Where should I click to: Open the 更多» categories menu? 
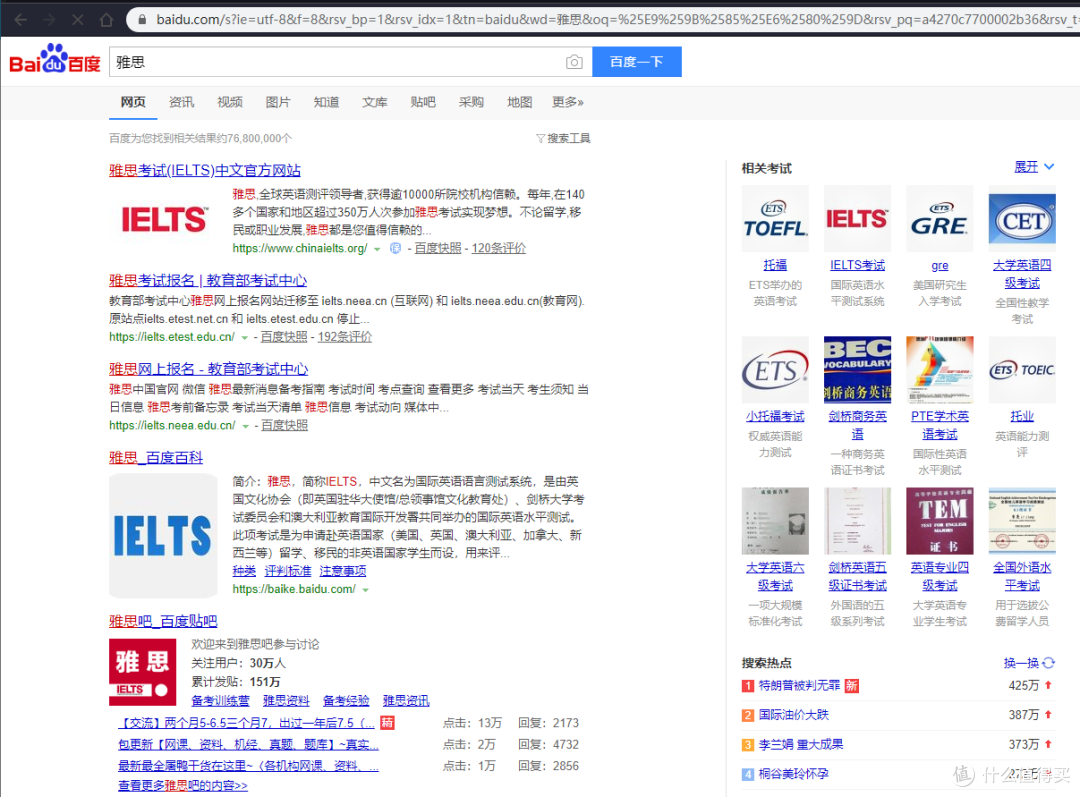tap(568, 102)
